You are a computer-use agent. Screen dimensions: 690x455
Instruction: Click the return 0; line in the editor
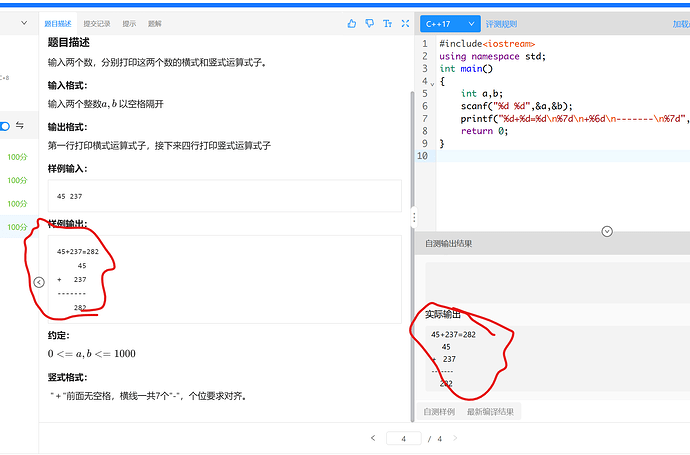coord(484,131)
